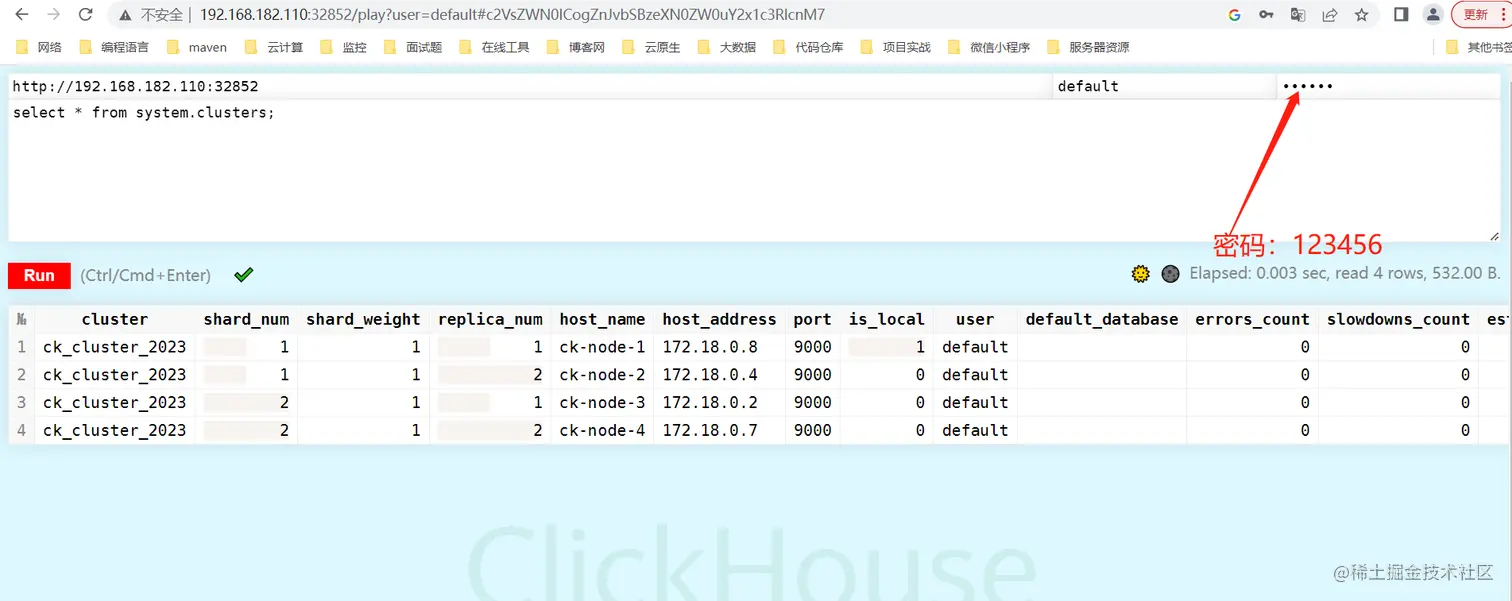This screenshot has width=1512, height=601.
Task: Click the is_local column header
Action: 886,320
